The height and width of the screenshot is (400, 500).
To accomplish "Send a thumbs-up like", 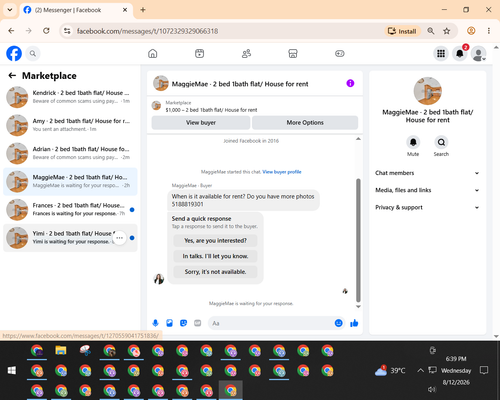I will coord(354,323).
